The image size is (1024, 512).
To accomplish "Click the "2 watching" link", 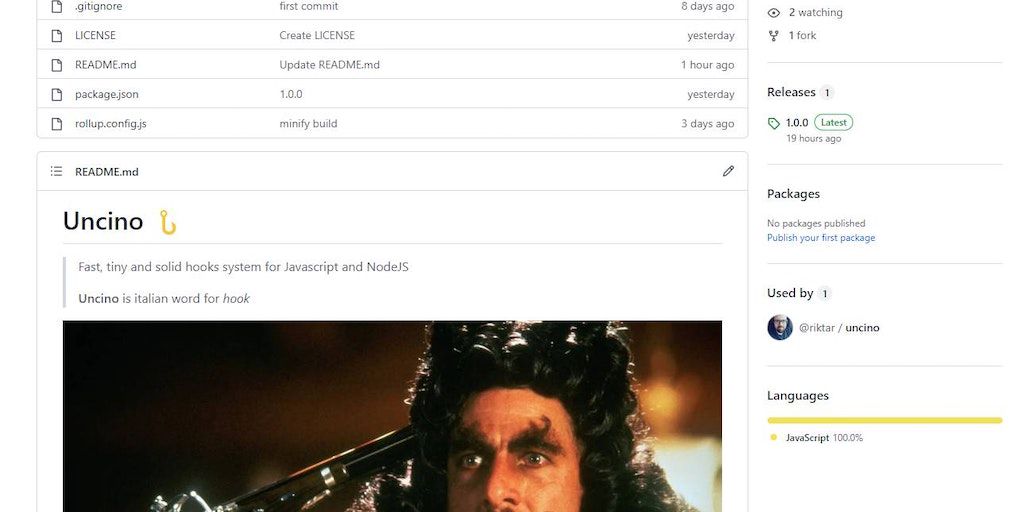I will point(816,12).
